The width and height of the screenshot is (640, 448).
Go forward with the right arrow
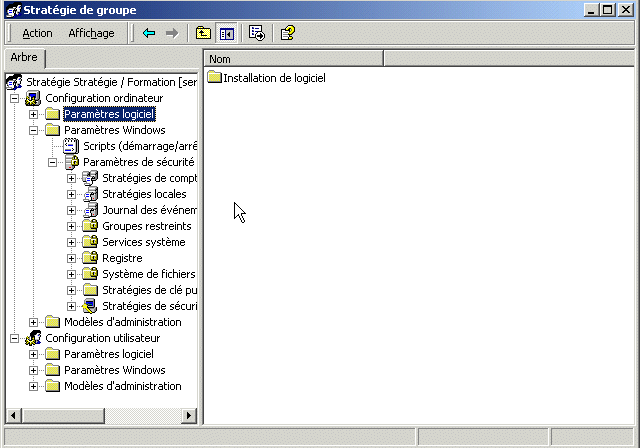(x=172, y=33)
